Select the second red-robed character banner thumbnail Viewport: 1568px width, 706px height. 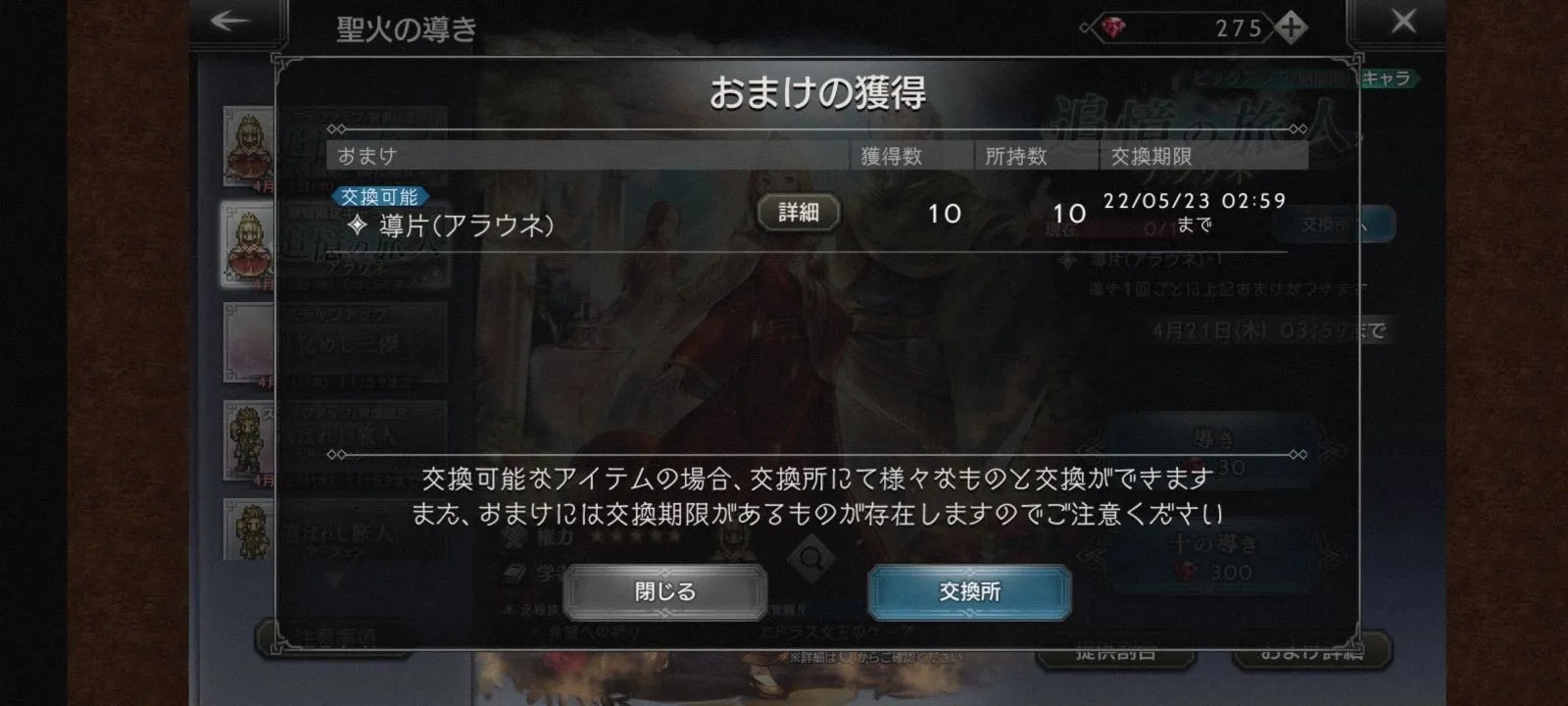point(249,245)
